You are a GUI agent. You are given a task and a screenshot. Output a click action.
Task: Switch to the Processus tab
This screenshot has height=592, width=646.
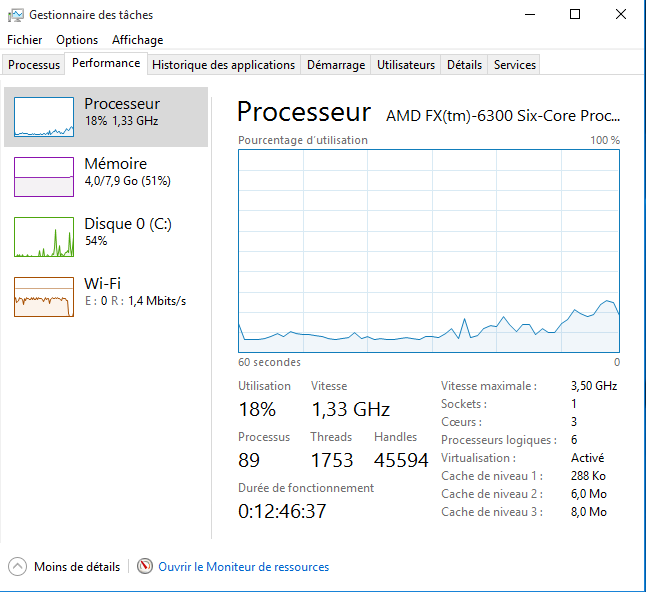(x=34, y=65)
